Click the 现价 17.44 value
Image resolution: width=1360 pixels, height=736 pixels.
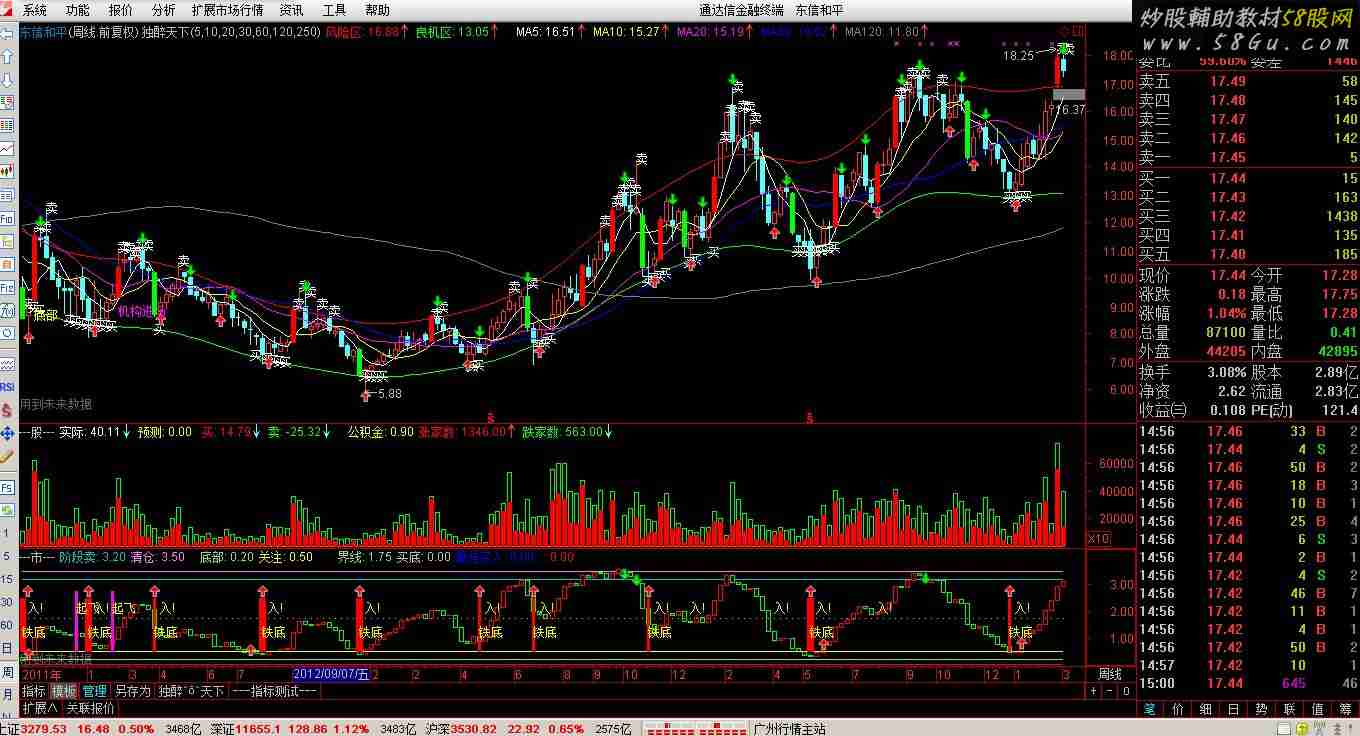coord(1227,275)
